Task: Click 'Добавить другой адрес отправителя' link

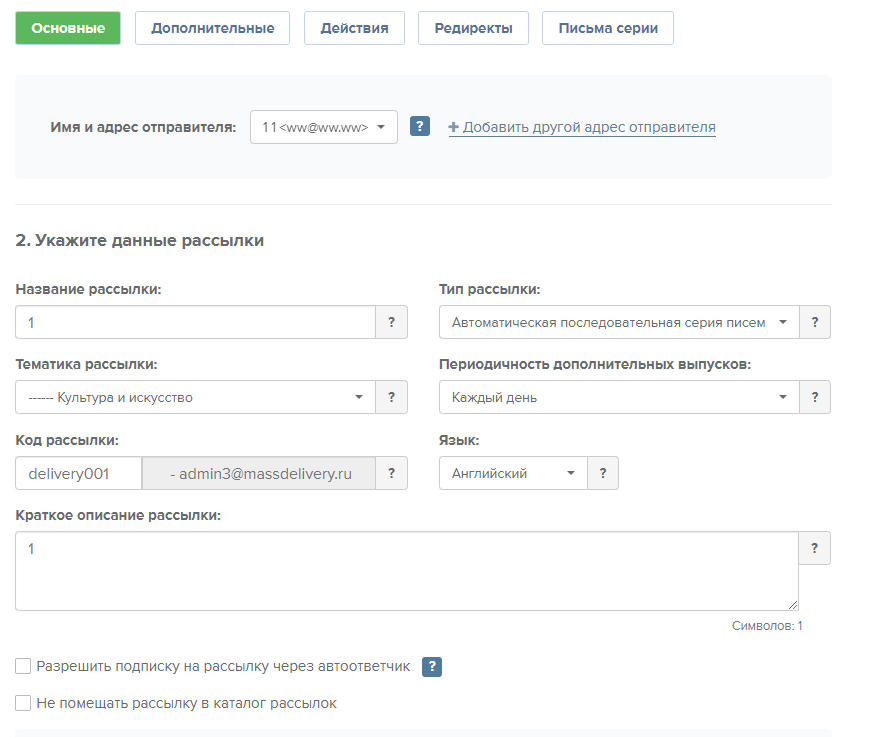Action: (x=583, y=127)
